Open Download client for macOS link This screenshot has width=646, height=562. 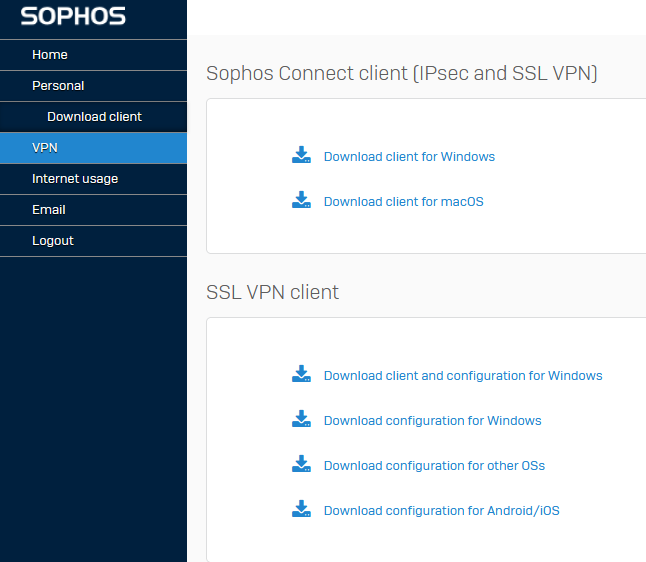point(403,201)
